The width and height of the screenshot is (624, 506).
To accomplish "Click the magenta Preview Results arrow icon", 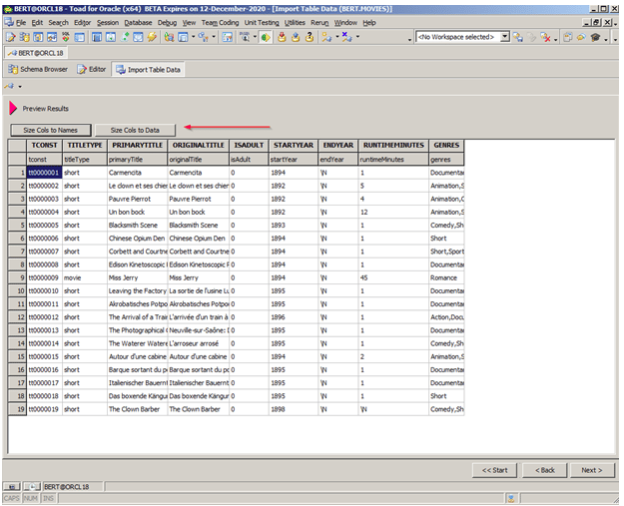I will [x=13, y=108].
